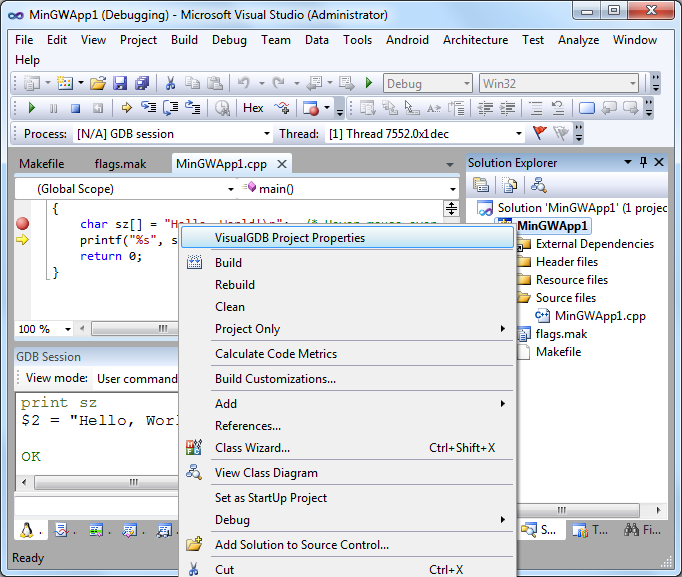
Task: Click the editor split bar icon
Action: (451, 209)
